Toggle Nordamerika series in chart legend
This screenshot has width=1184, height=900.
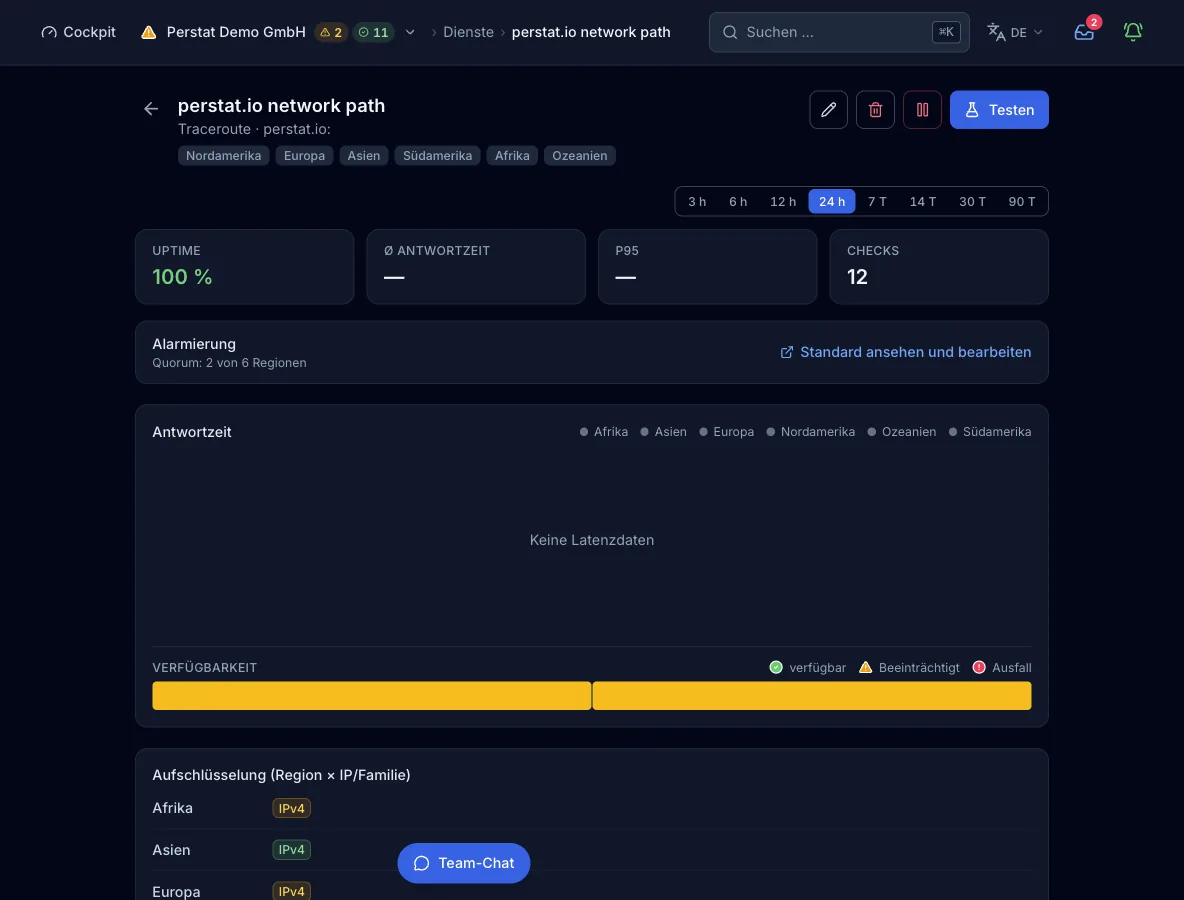click(x=810, y=432)
